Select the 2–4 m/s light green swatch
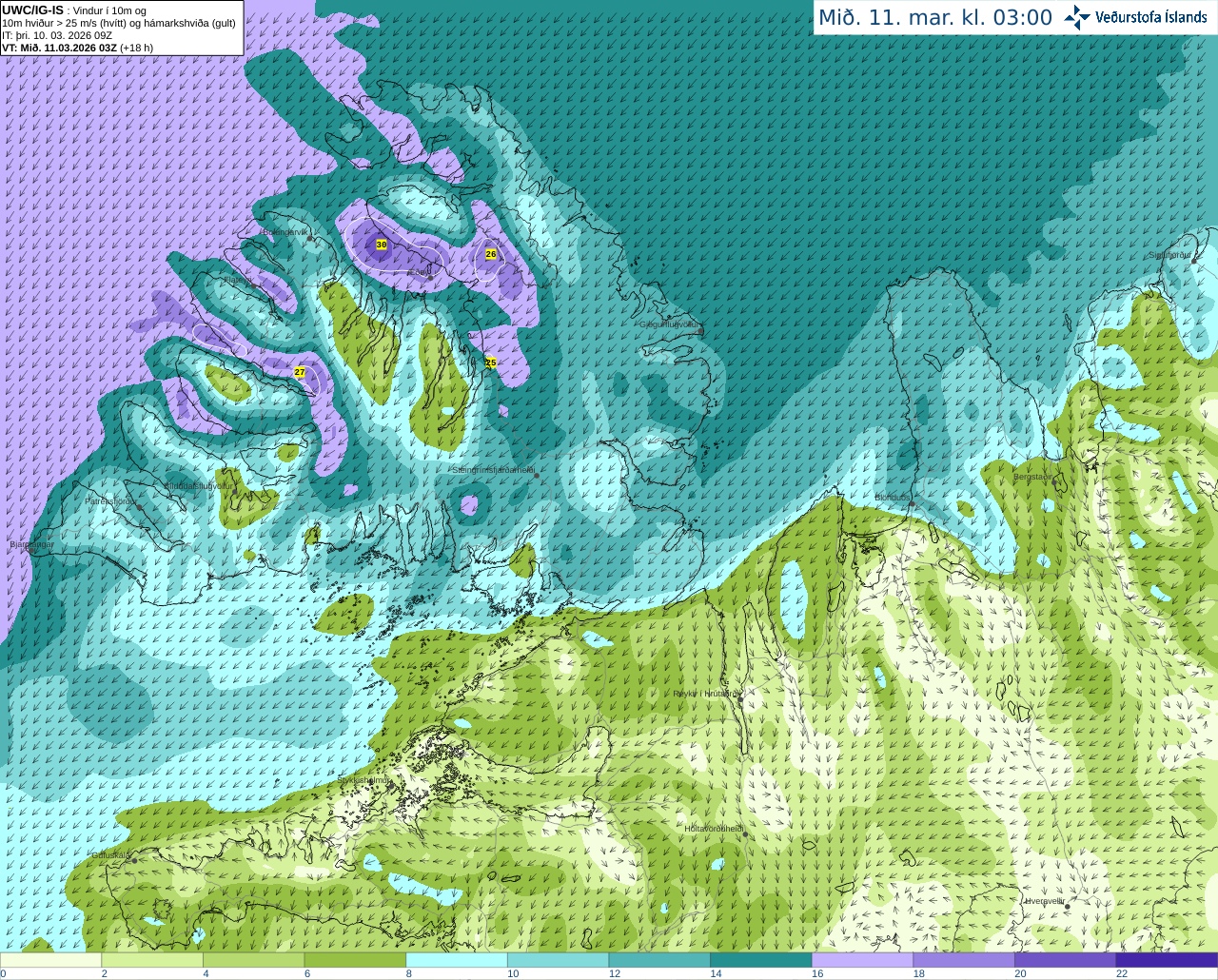 click(x=152, y=960)
